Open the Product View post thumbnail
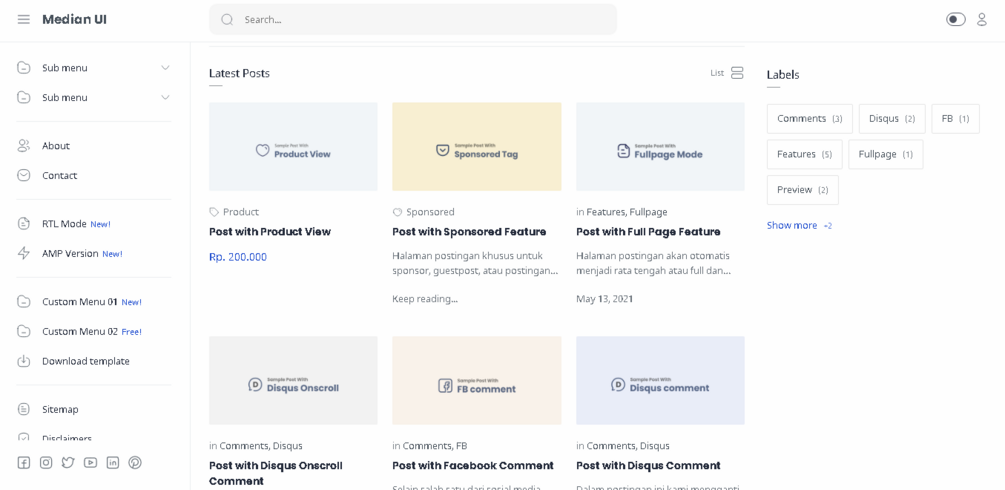Viewport: 1005px width, 490px height. point(293,147)
